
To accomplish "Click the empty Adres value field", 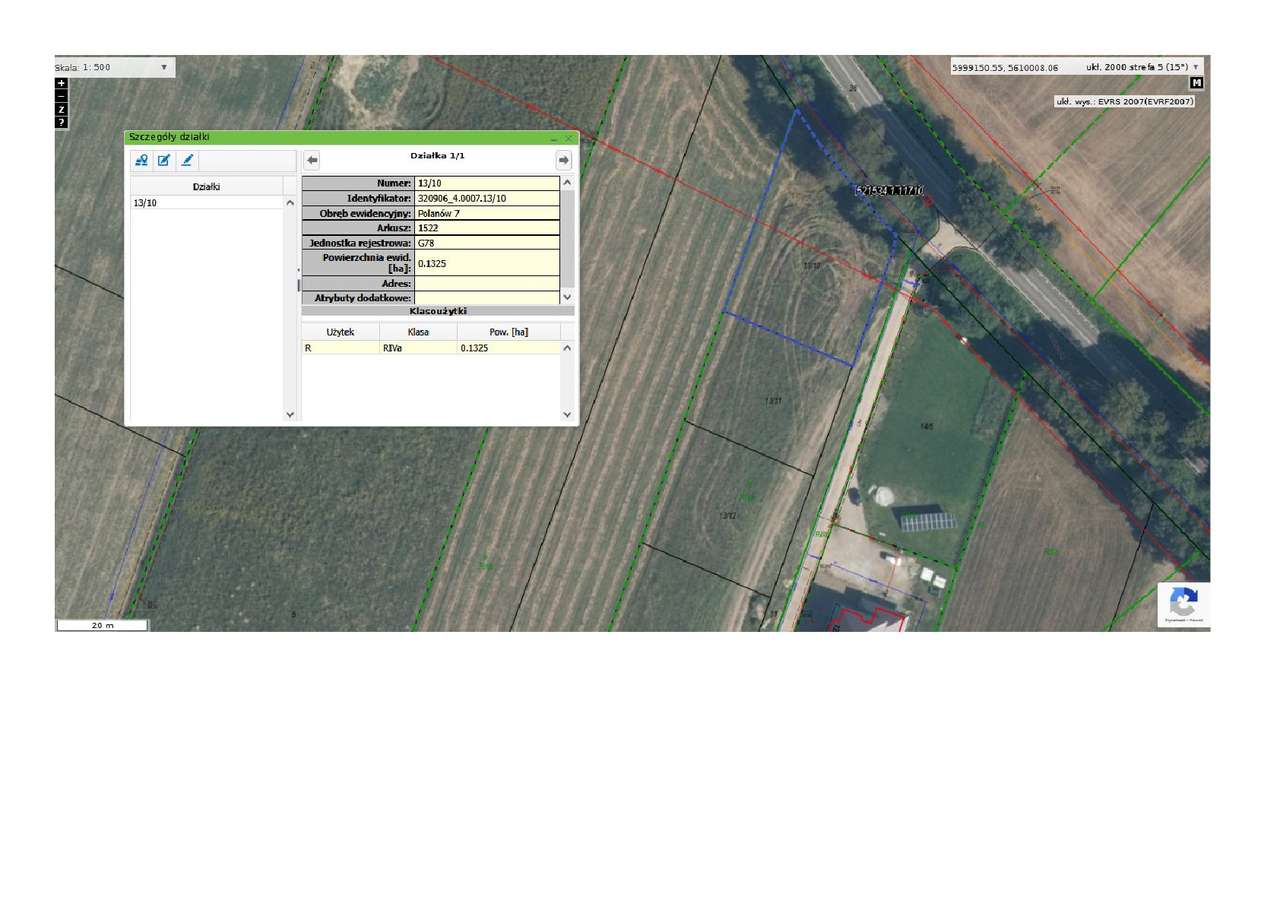I will click(487, 284).
